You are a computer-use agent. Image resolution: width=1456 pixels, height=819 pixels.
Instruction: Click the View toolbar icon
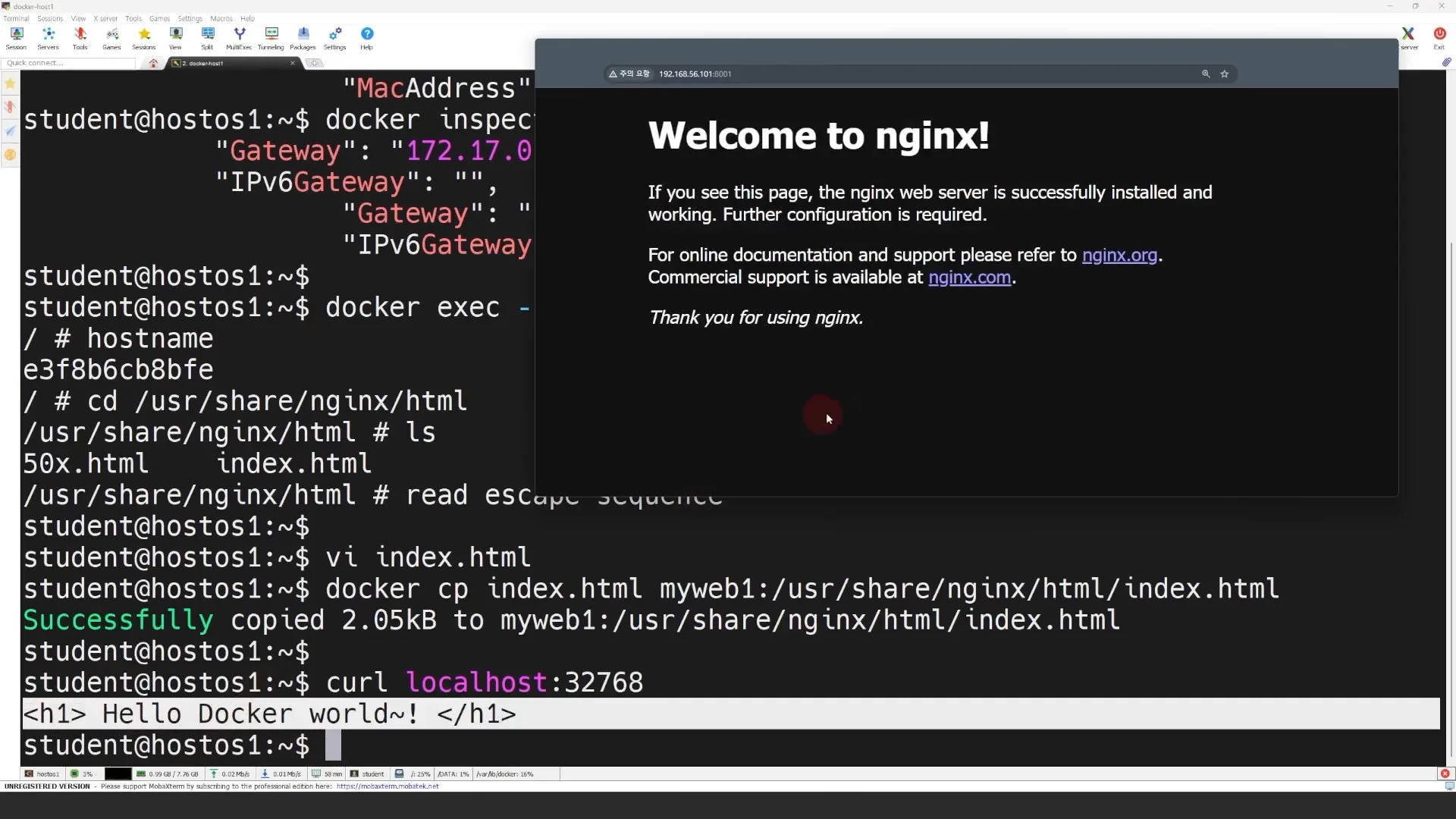(x=175, y=38)
